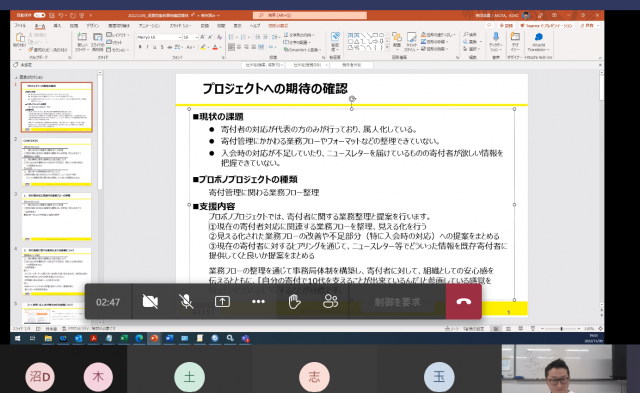Toggle Align Left paragraph button
Image resolution: width=640 pixels, height=393 pixels.
coord(231,47)
